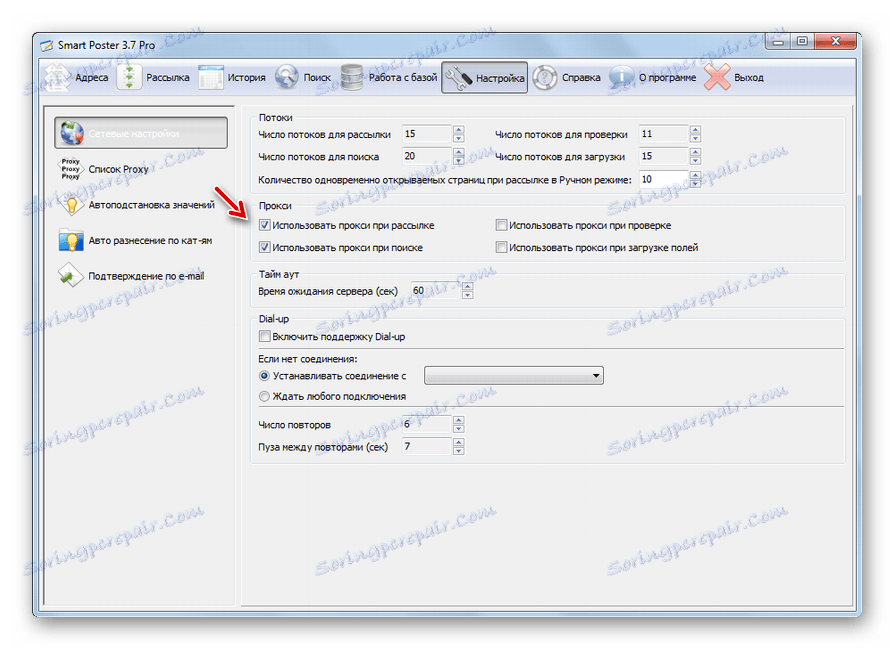The height and width of the screenshot is (650, 895).
Task: Click Число потоков для проверки field
Action: [x=664, y=134]
